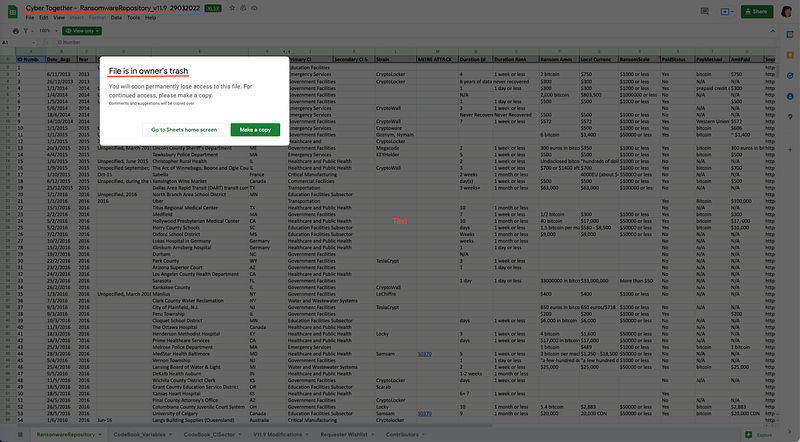Switch to the CodeBook_CISector sheet tab
Image resolution: width=800 pixels, height=442 pixels.
point(209,435)
